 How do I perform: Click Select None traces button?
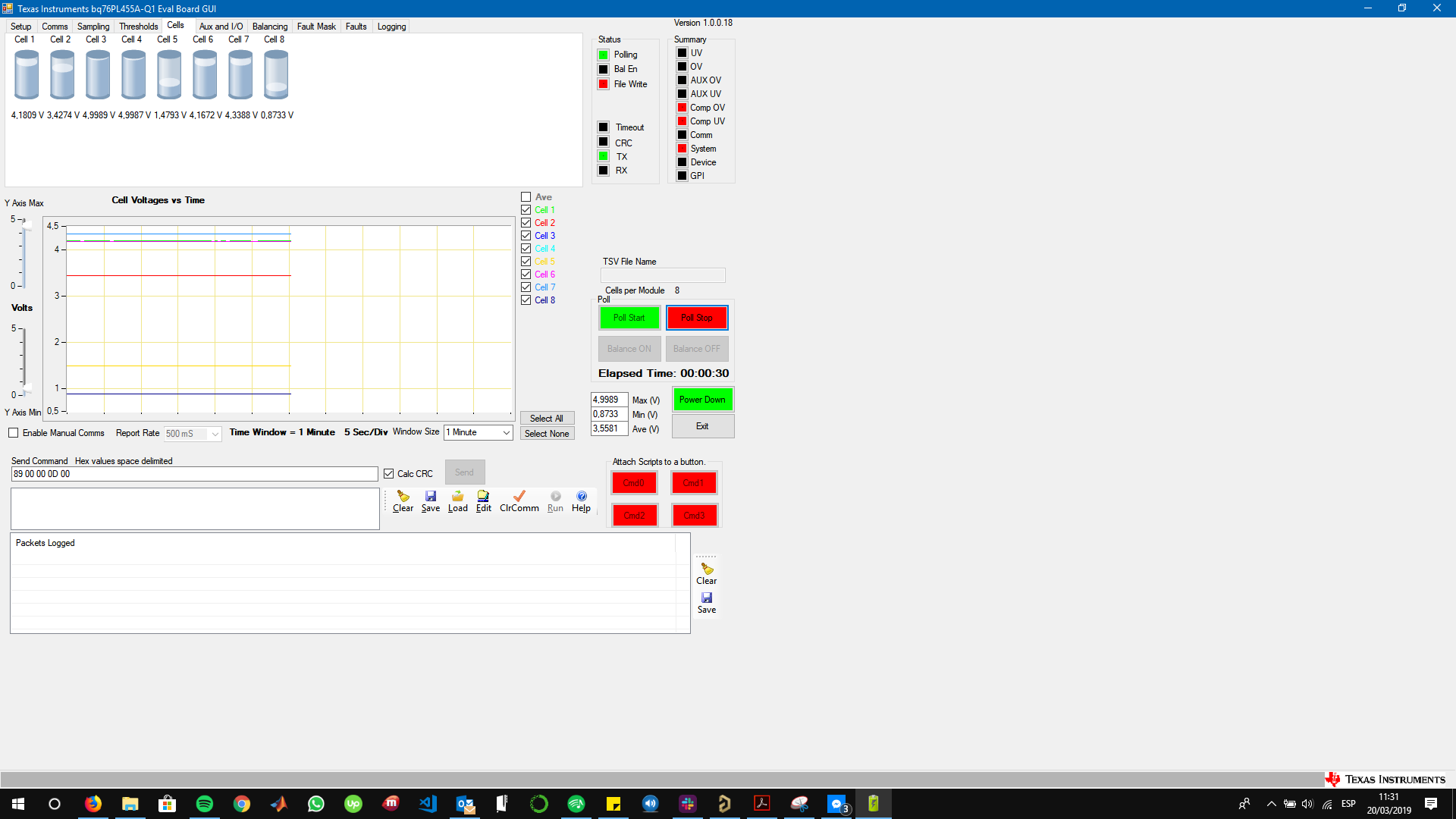(x=547, y=434)
